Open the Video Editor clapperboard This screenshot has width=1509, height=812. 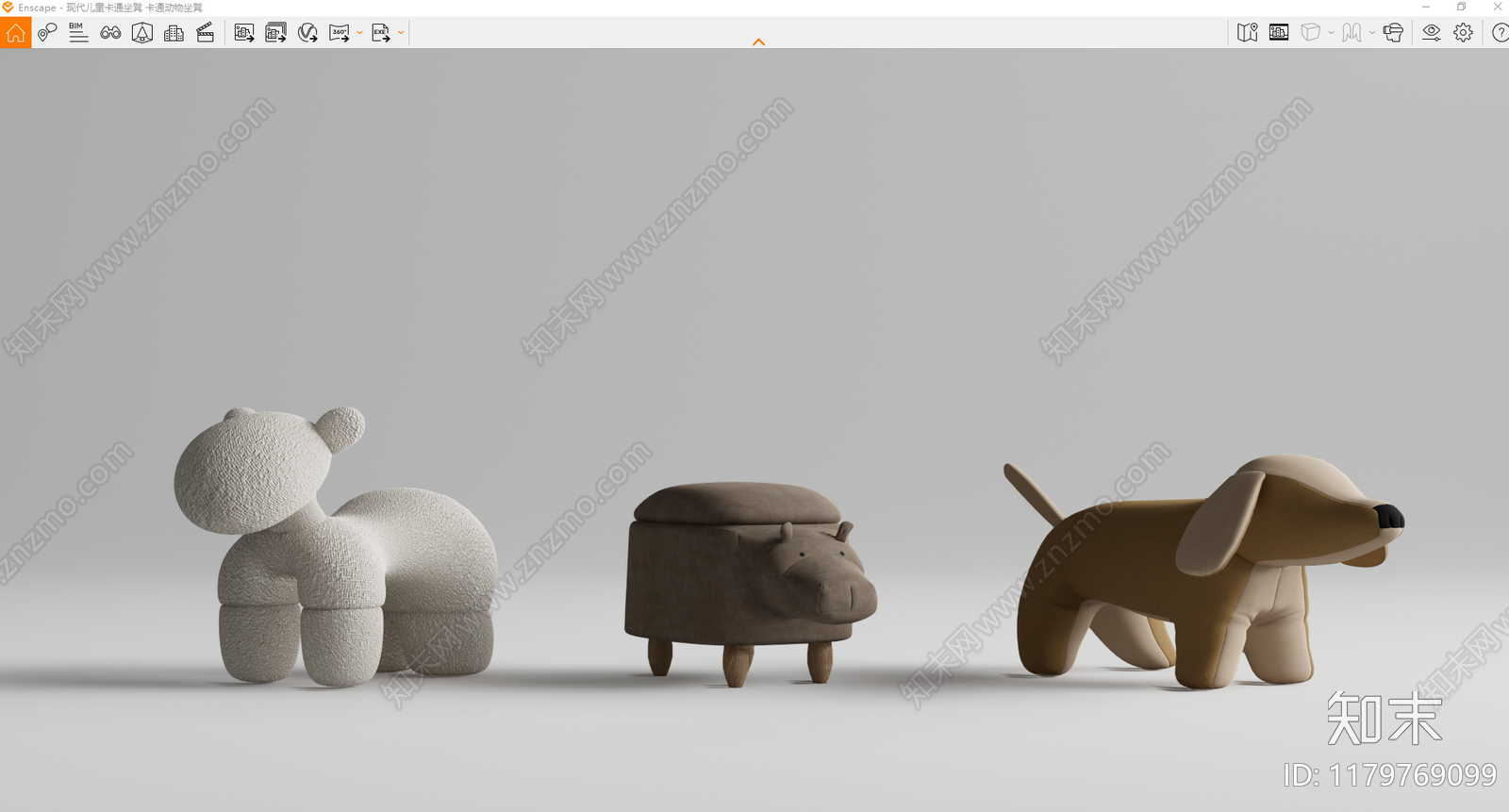206,33
